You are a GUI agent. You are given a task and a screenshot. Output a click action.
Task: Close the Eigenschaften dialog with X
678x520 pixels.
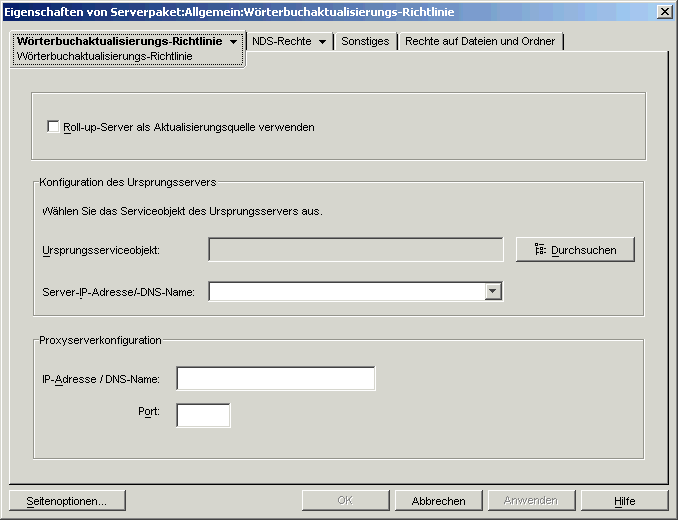click(664, 12)
